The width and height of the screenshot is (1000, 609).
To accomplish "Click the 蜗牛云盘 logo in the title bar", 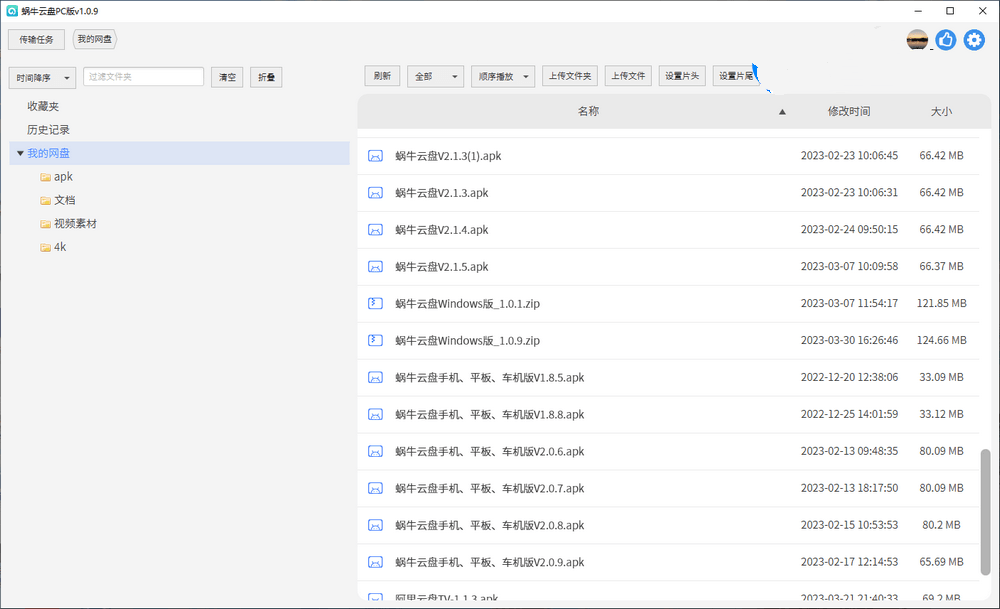I will point(10,11).
